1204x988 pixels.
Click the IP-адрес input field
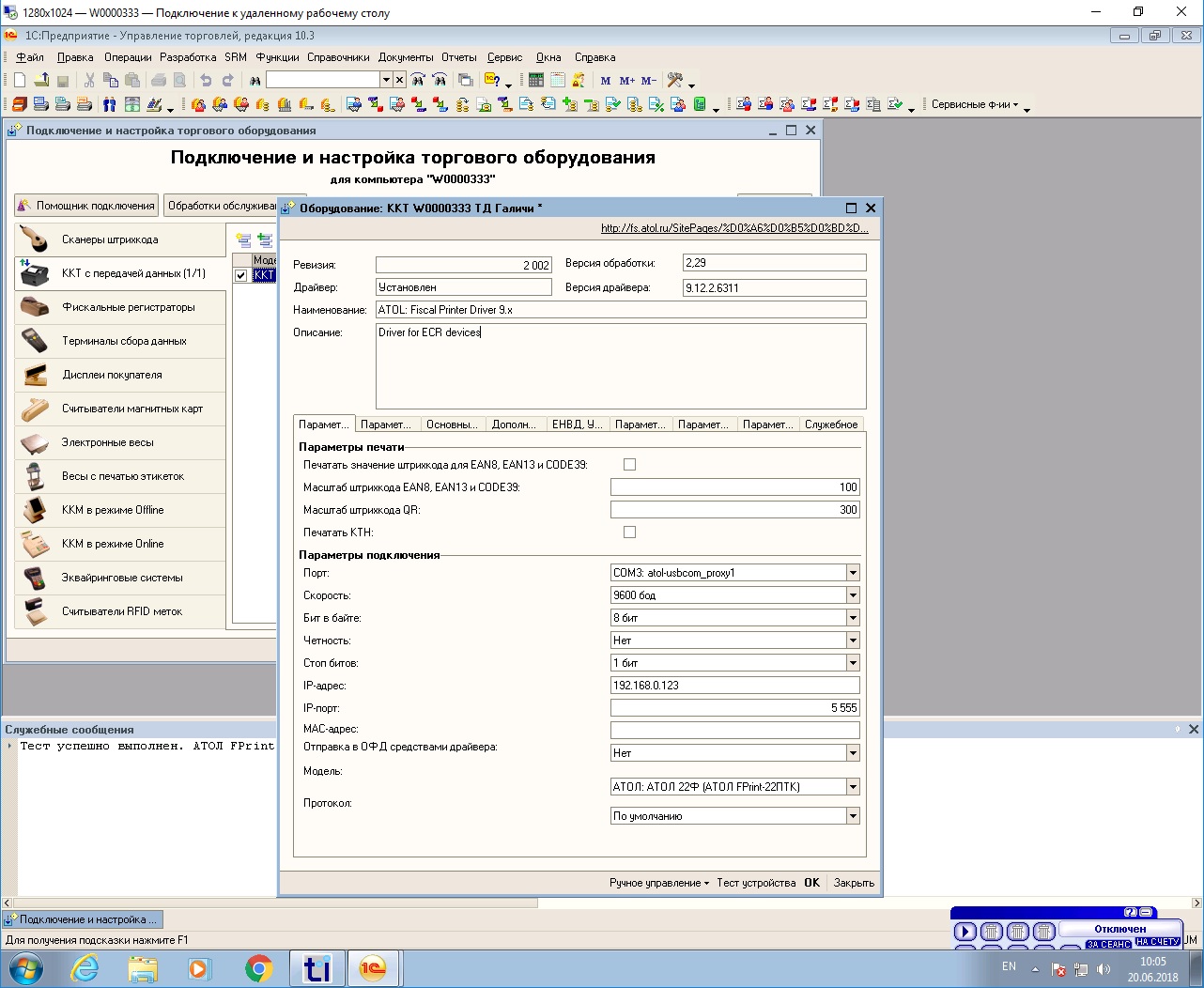tap(735, 686)
